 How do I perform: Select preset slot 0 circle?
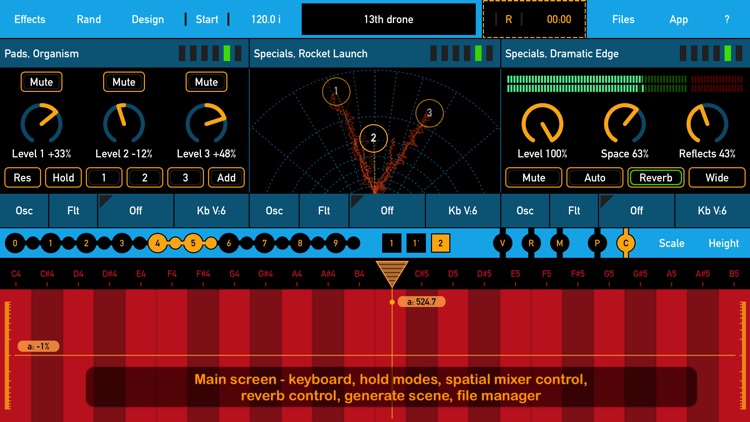click(x=15, y=243)
